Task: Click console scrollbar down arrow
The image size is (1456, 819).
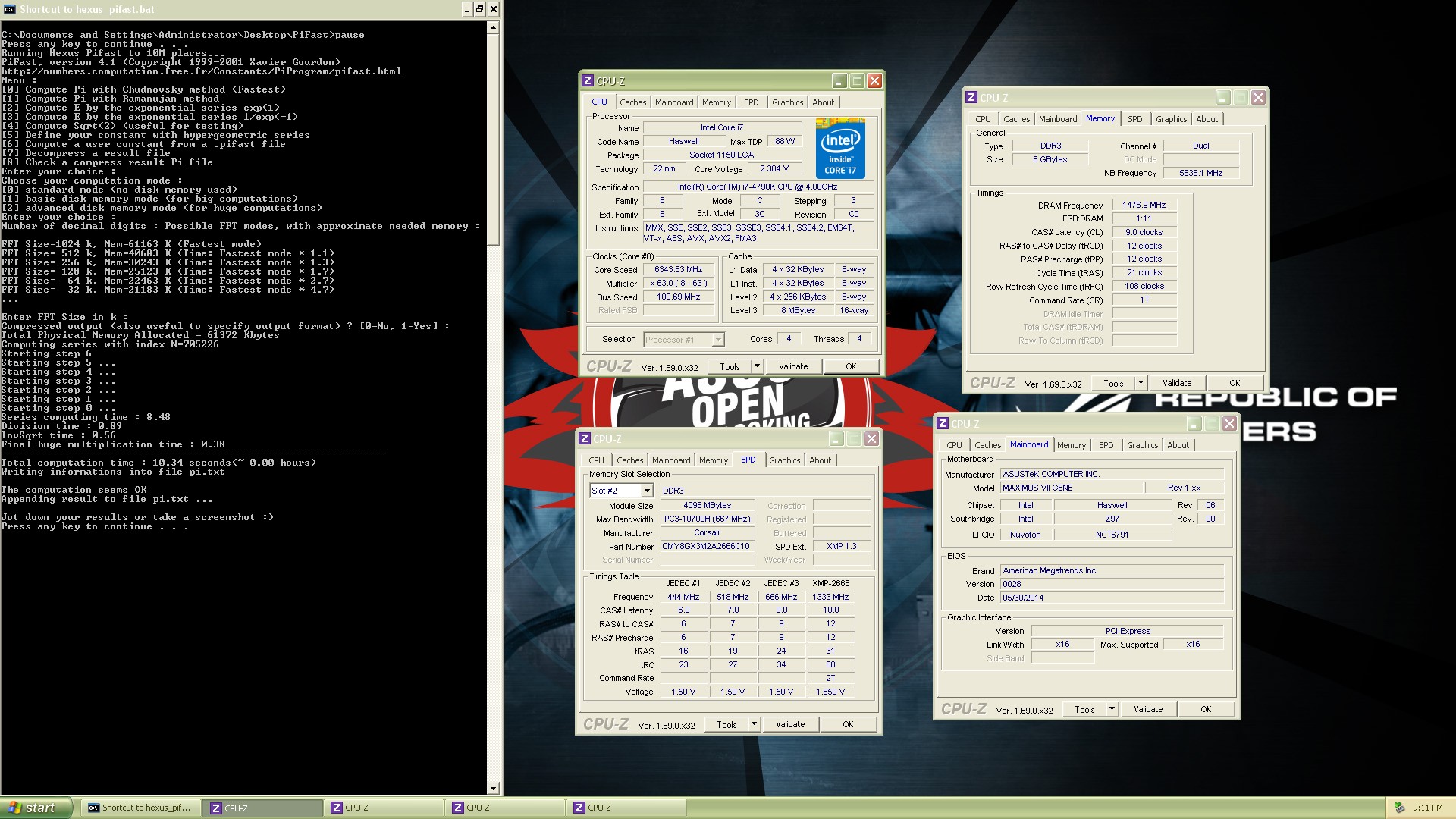Action: point(494,789)
